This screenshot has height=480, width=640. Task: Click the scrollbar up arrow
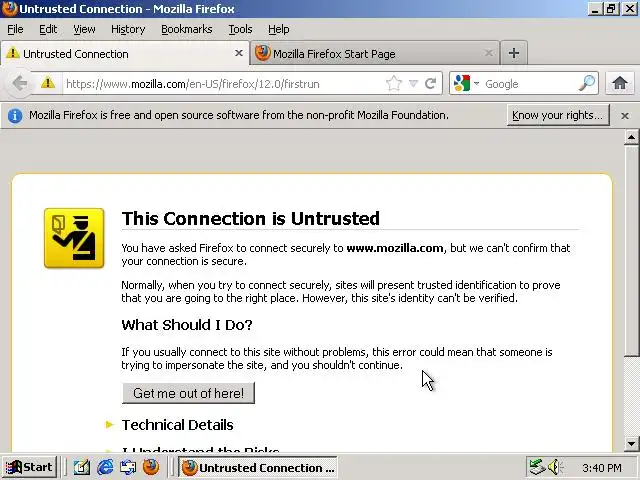(631, 137)
